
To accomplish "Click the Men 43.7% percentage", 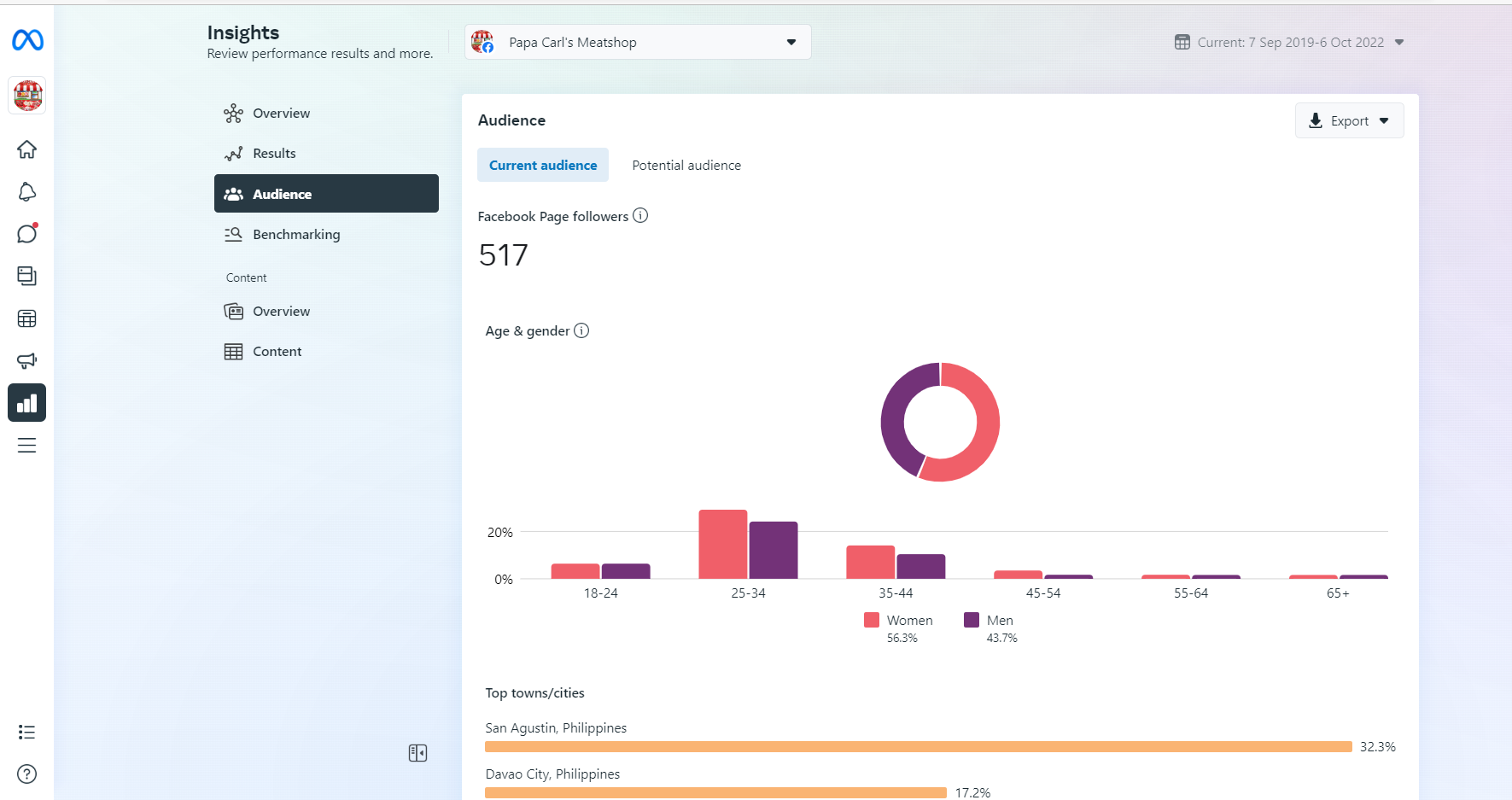I will 1002,639.
